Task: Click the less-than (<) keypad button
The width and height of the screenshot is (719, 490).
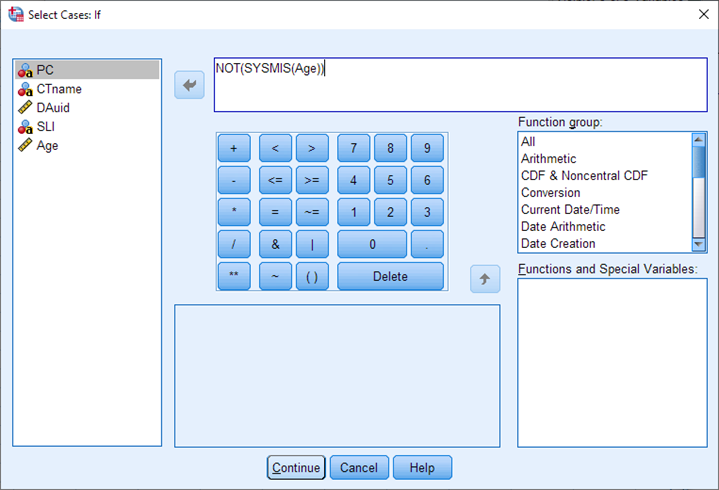Action: point(275,148)
